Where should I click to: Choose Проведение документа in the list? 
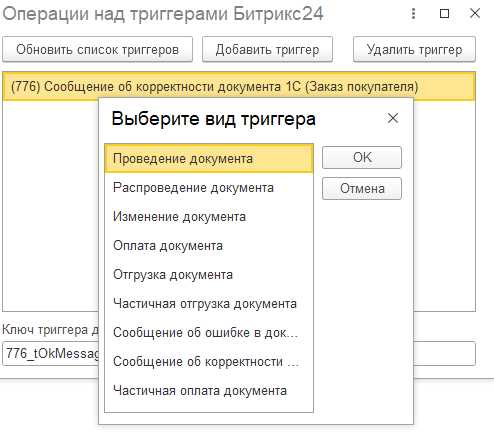pyautogui.click(x=209, y=158)
